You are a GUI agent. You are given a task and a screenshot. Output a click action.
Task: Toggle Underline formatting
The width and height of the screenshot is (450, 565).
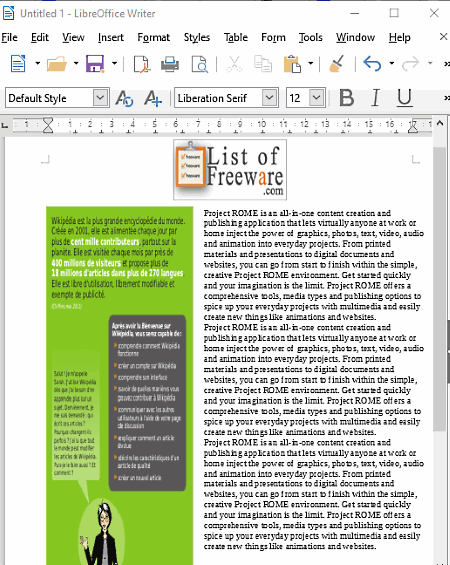404,98
